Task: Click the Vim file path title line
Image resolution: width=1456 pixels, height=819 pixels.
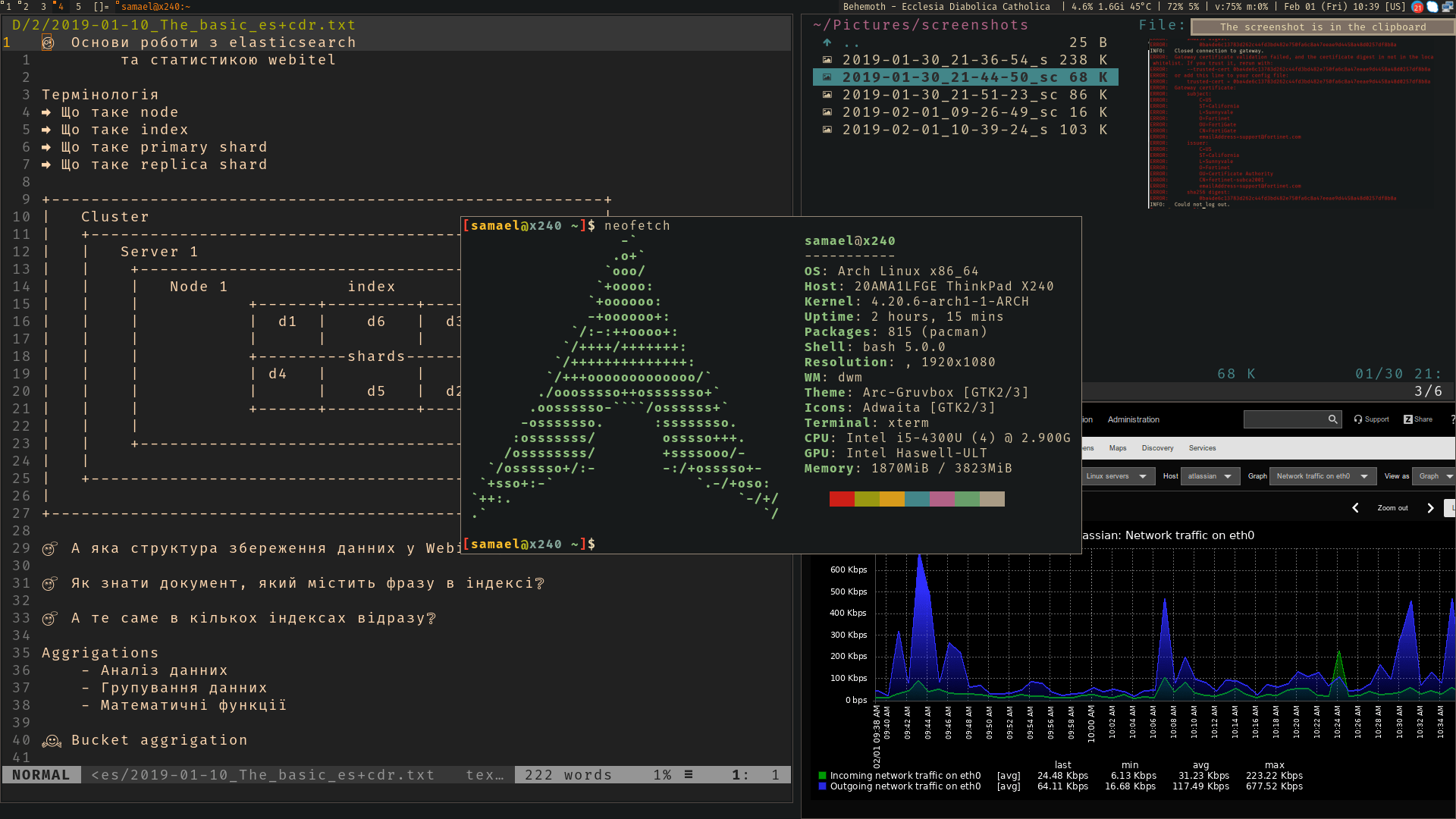Action: (184, 25)
